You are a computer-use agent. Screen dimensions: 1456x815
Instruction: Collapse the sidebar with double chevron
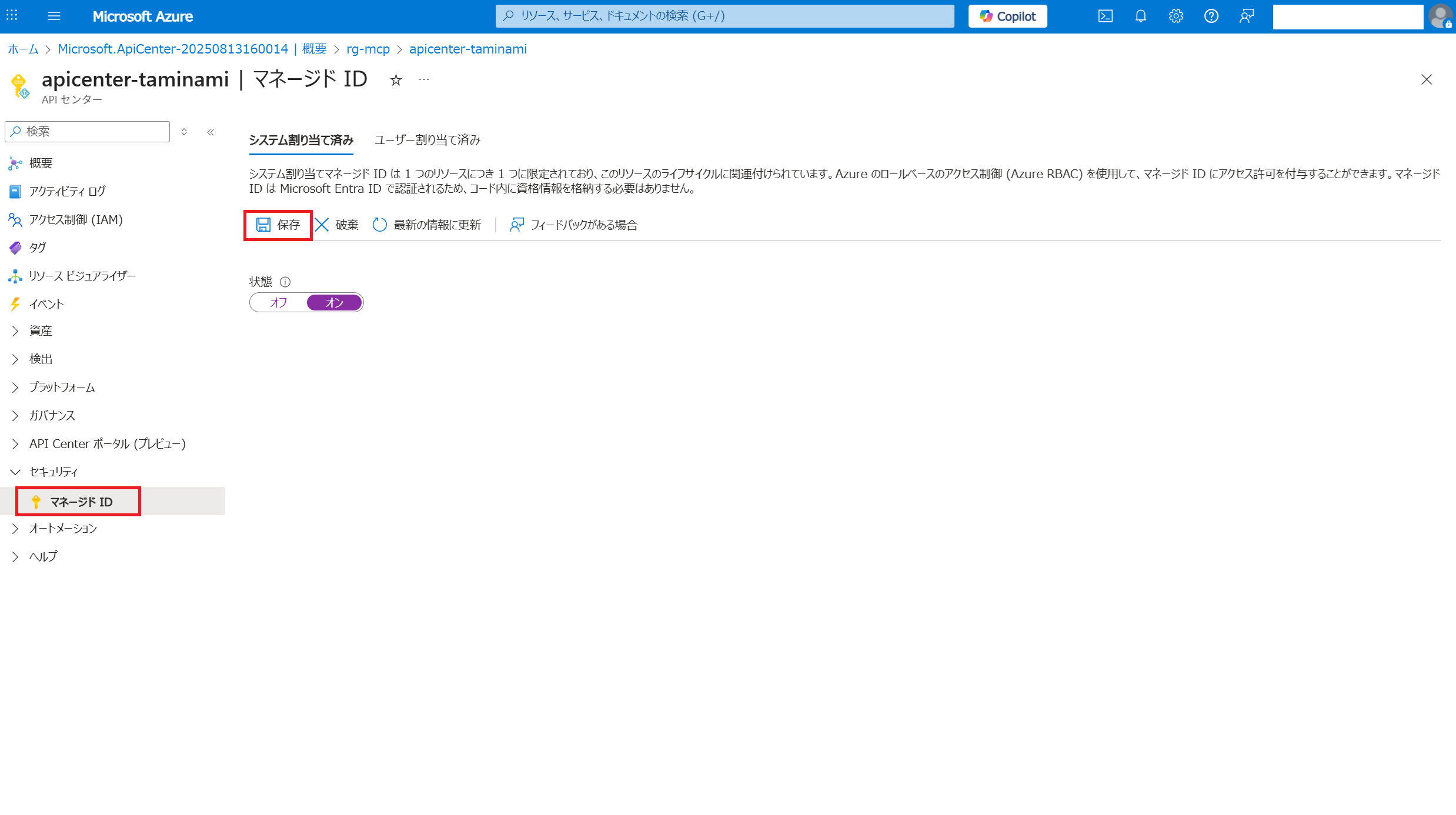(x=211, y=132)
